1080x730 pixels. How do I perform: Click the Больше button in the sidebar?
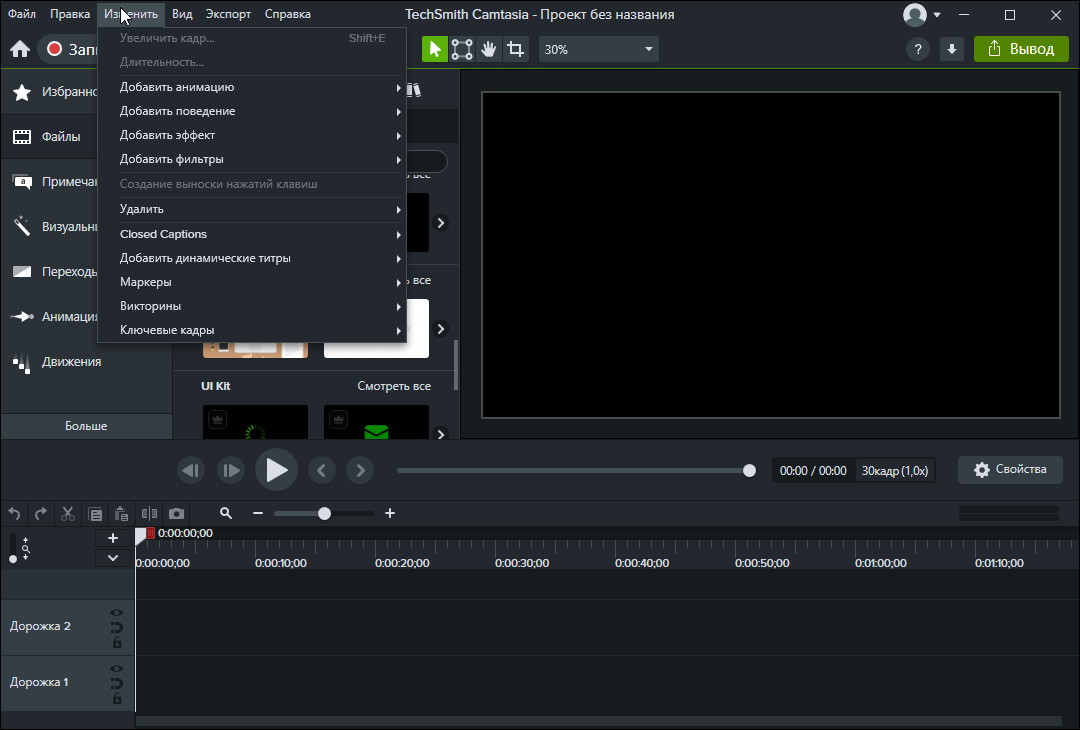click(86, 426)
